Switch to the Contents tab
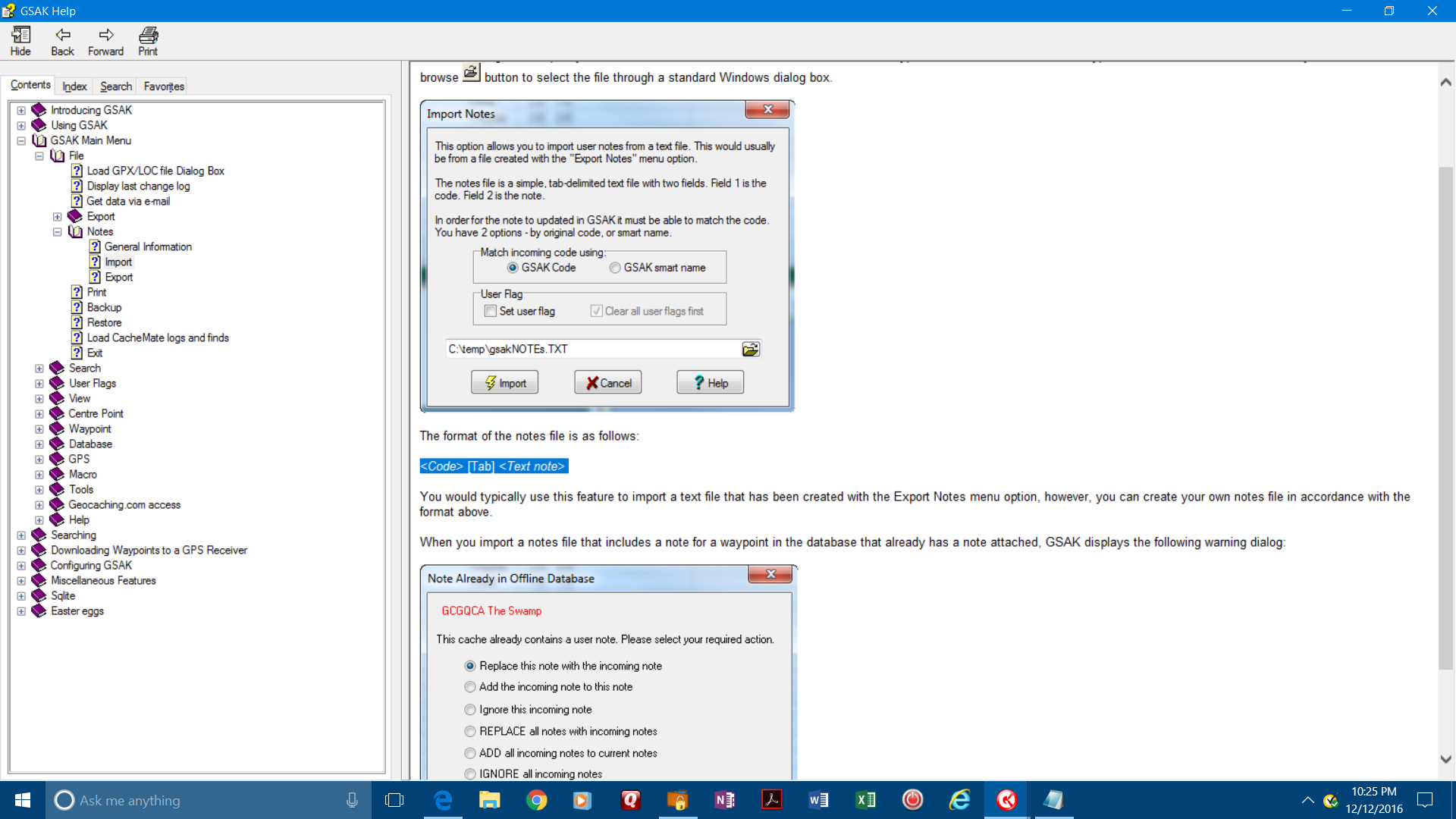The height and width of the screenshot is (819, 1456). coord(30,85)
